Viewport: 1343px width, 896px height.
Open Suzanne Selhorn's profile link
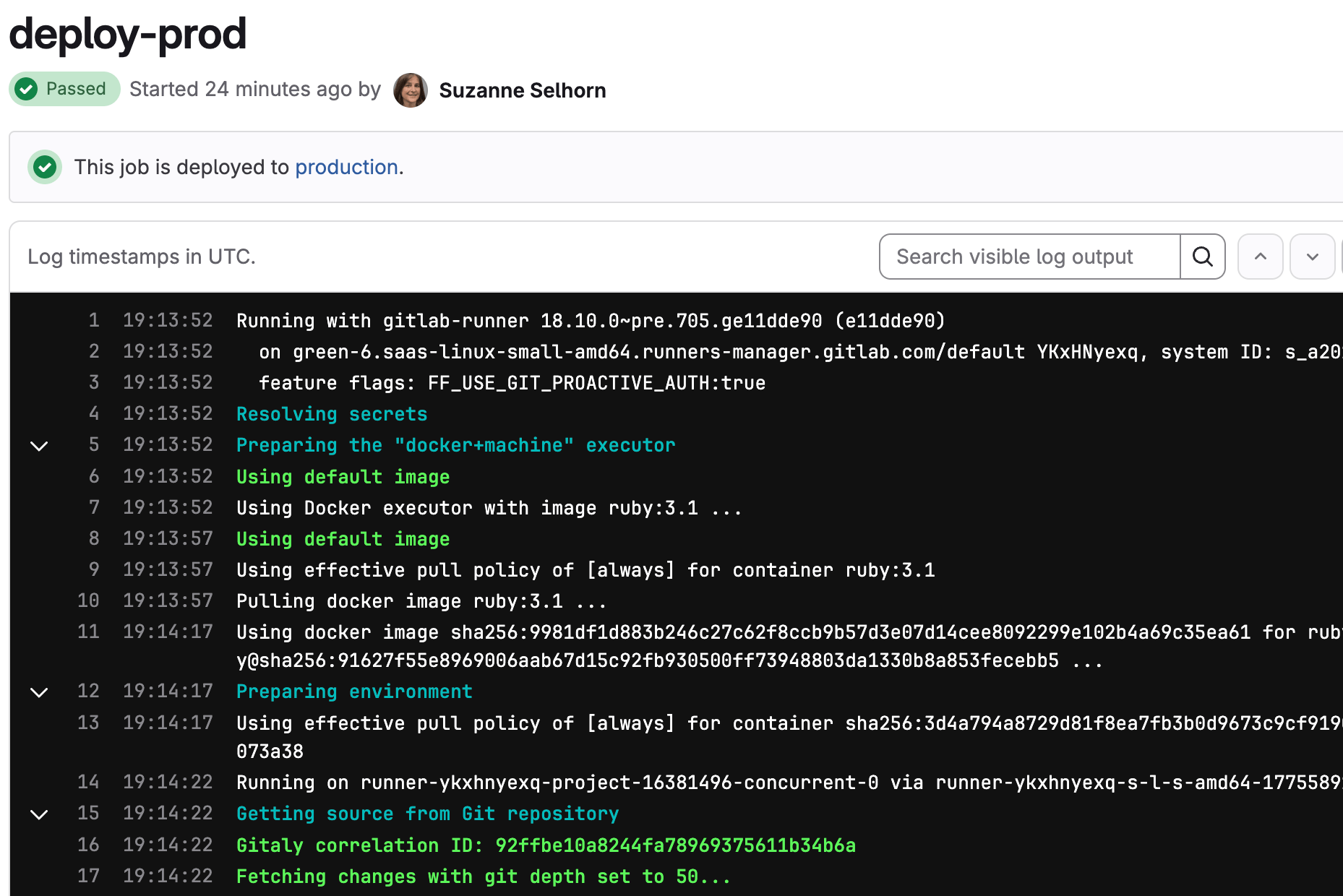(522, 90)
